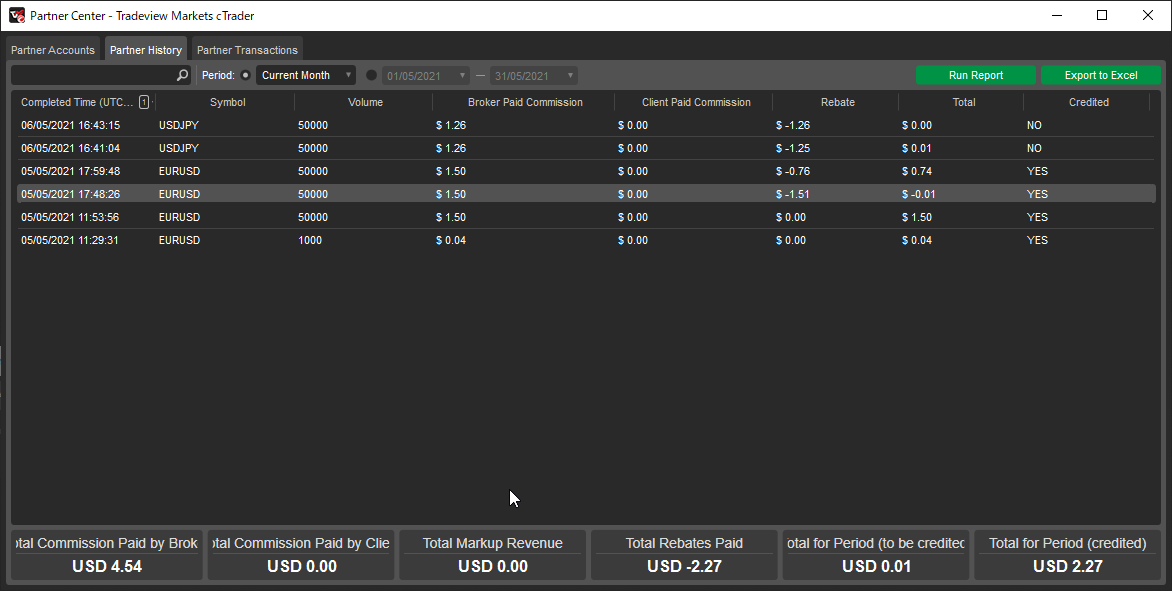
Task: Open the end date 31/05/2021 dropdown
Action: 534,75
